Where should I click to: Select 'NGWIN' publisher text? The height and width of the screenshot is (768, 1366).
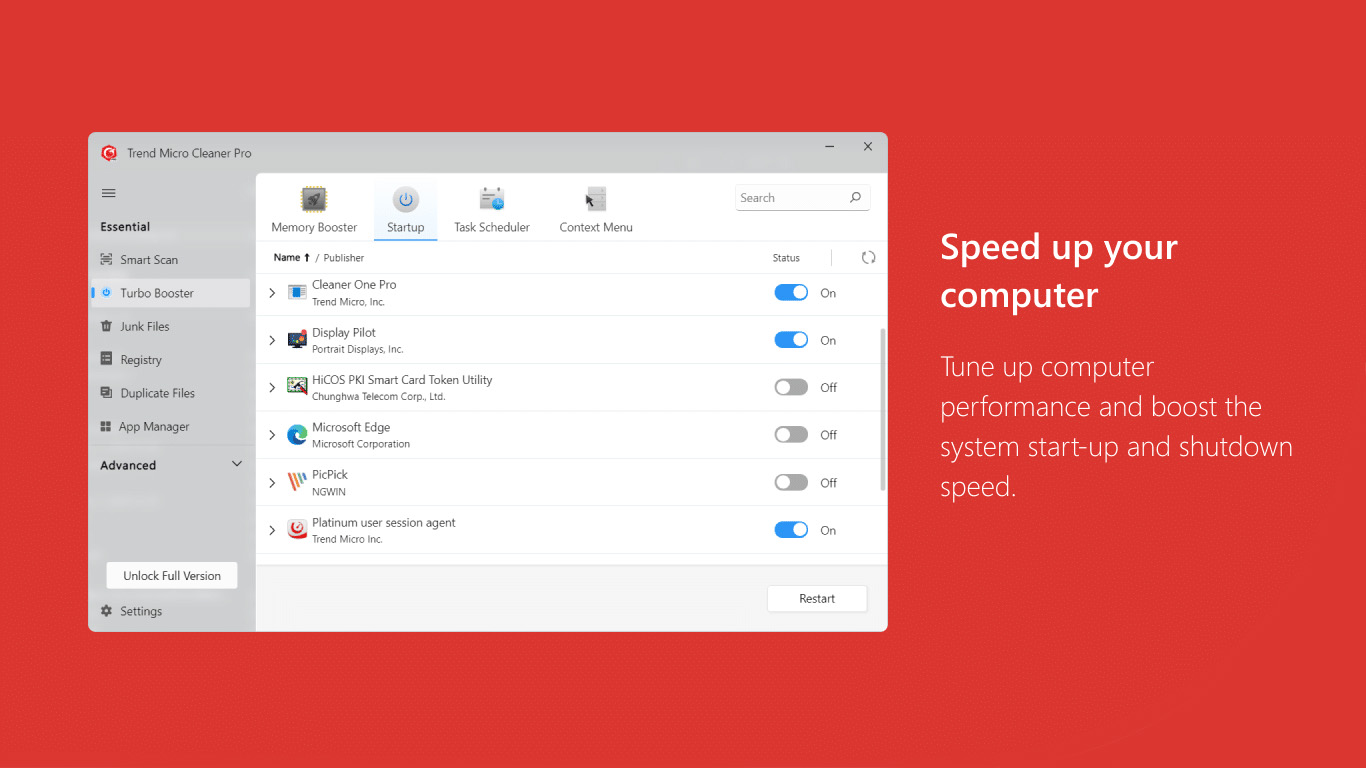point(329,492)
